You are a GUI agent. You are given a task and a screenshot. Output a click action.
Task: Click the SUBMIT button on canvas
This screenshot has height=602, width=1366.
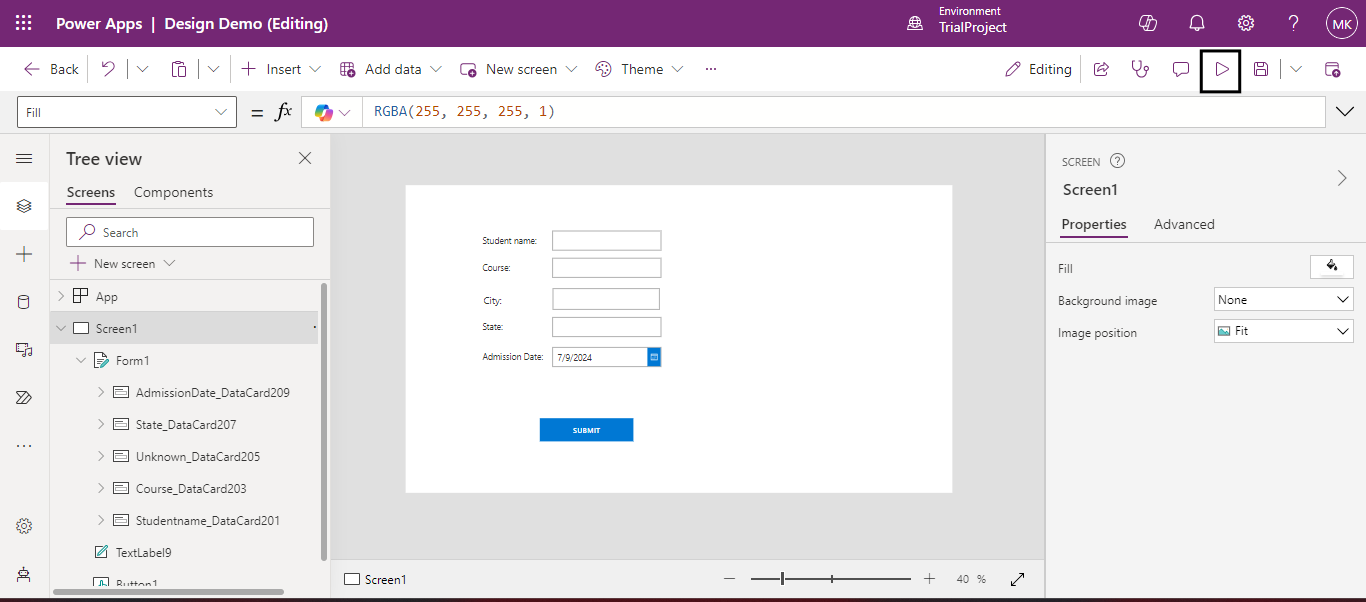(586, 430)
